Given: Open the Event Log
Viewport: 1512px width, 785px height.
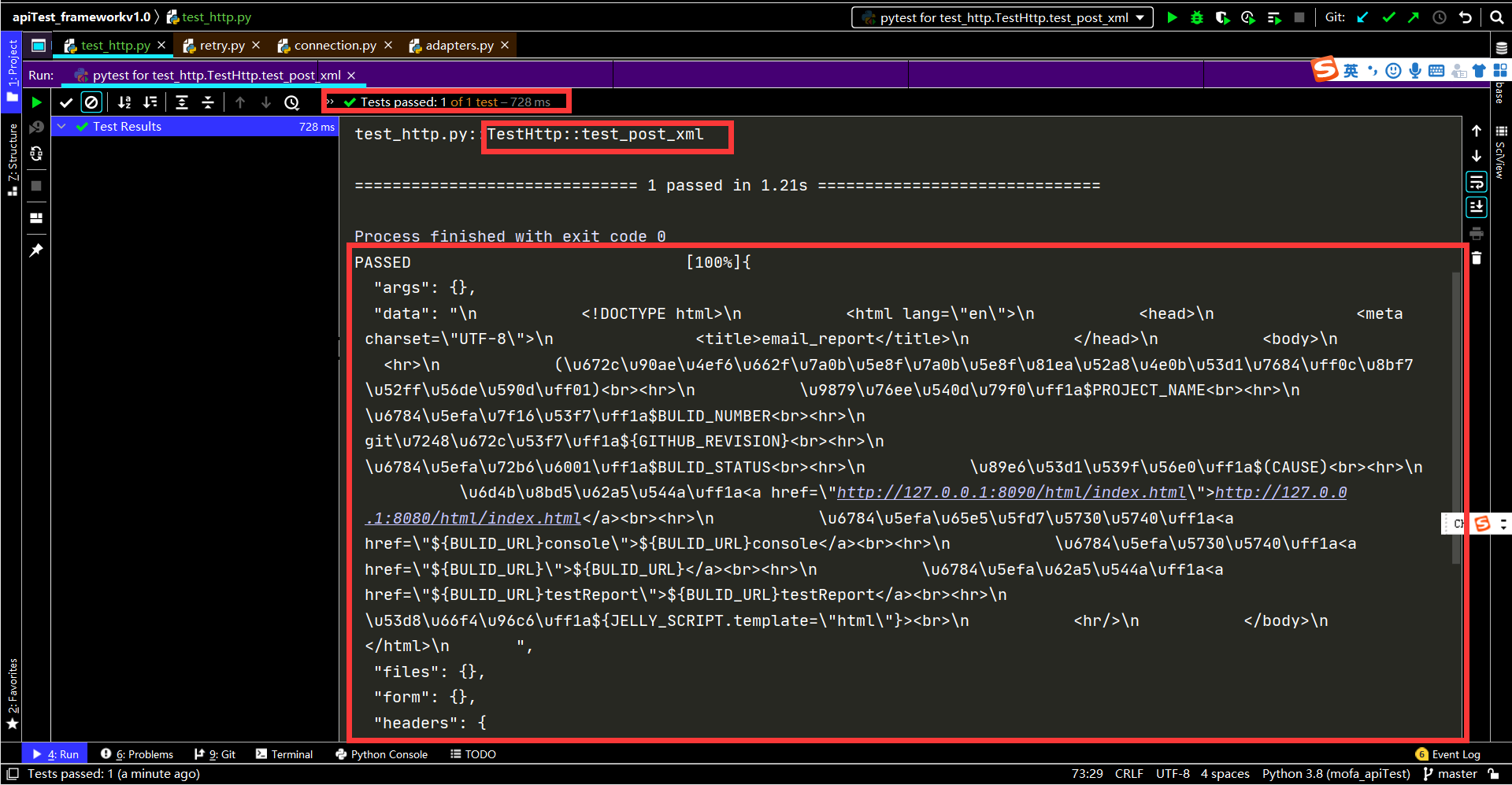Looking at the screenshot, I should click(x=1448, y=754).
